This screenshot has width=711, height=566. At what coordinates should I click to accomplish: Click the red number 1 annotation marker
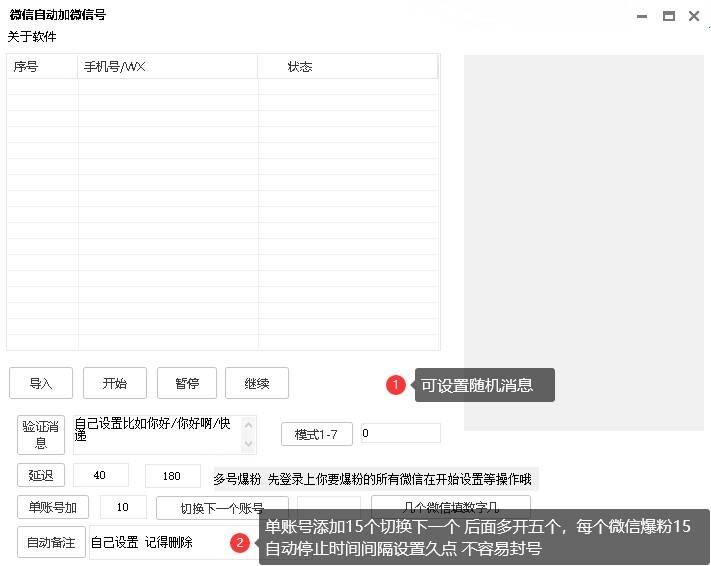tap(395, 385)
